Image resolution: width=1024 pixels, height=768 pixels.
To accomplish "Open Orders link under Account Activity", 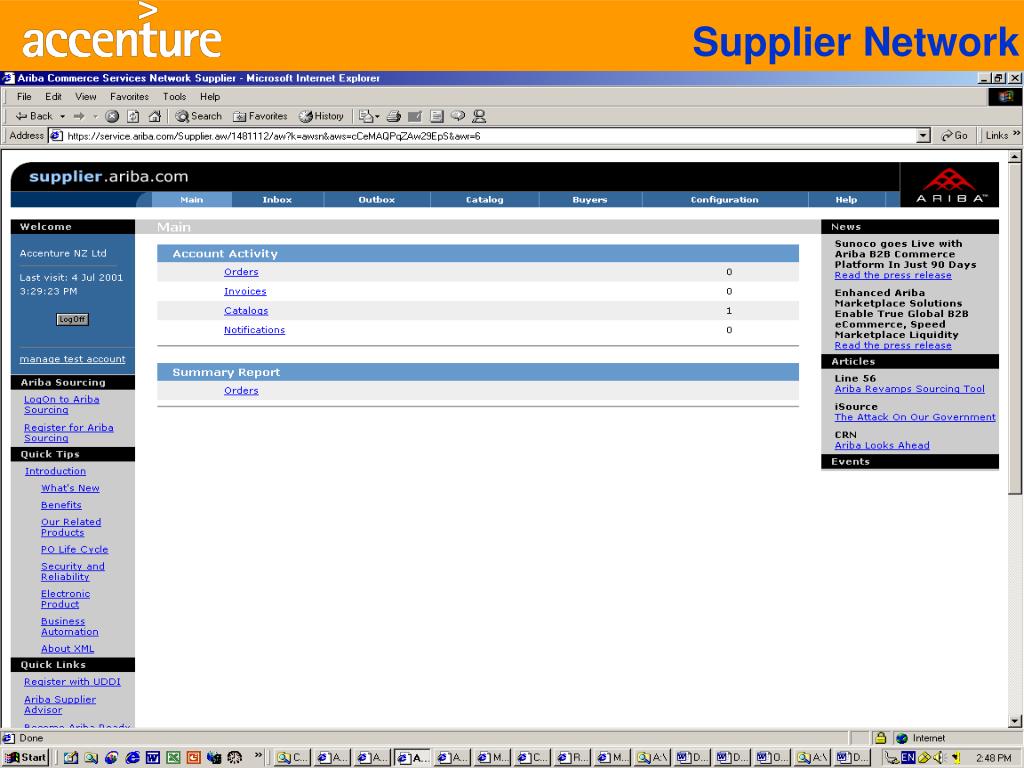I will [x=241, y=272].
